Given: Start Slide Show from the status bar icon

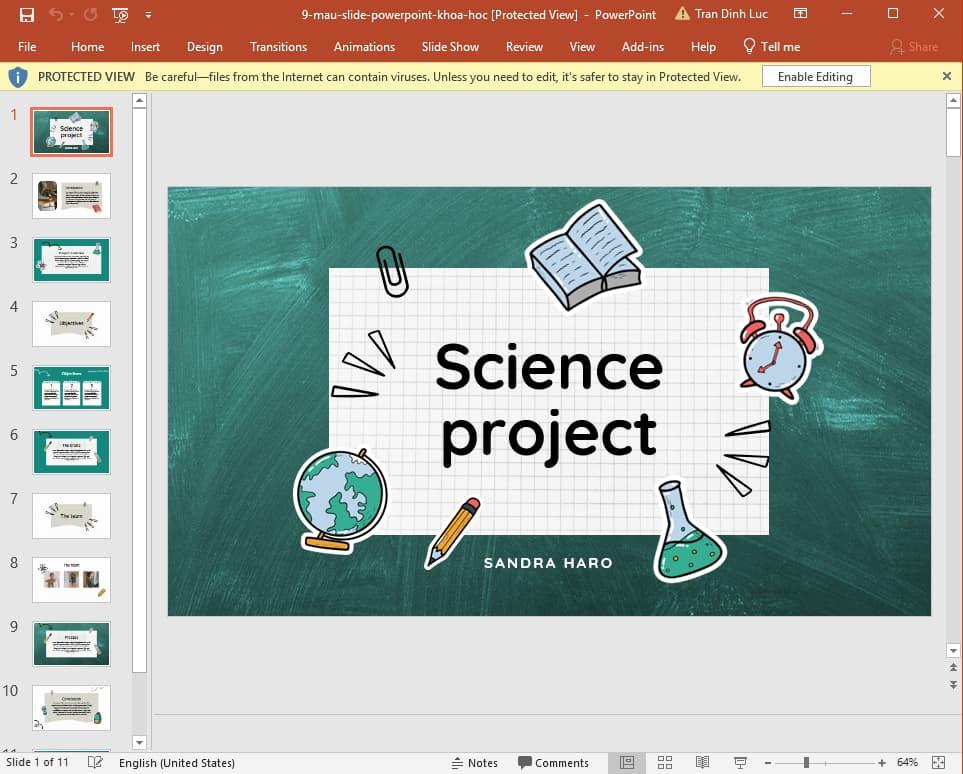Looking at the screenshot, I should click(x=739, y=762).
